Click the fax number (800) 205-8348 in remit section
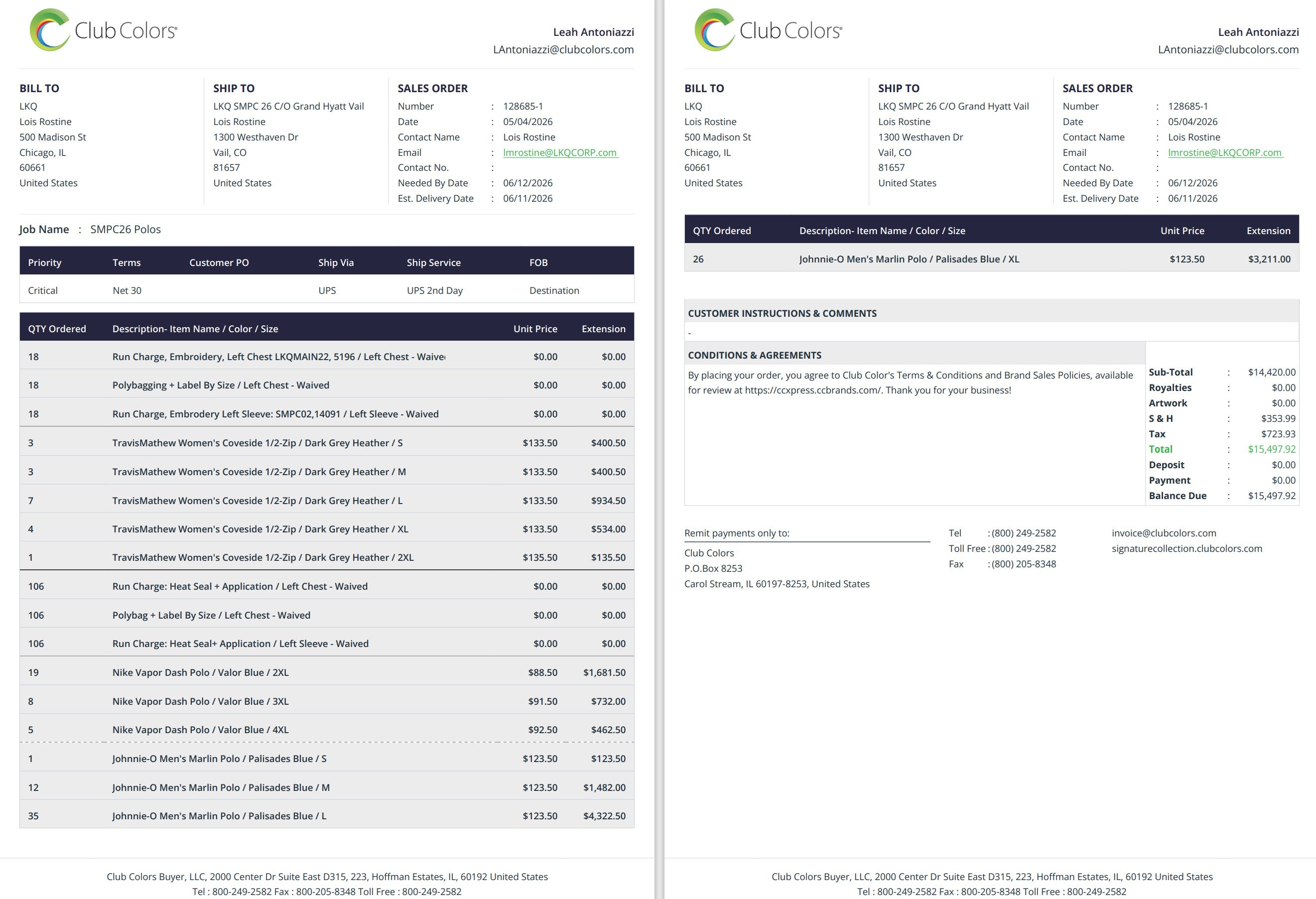This screenshot has width=1316, height=899. click(x=1024, y=564)
